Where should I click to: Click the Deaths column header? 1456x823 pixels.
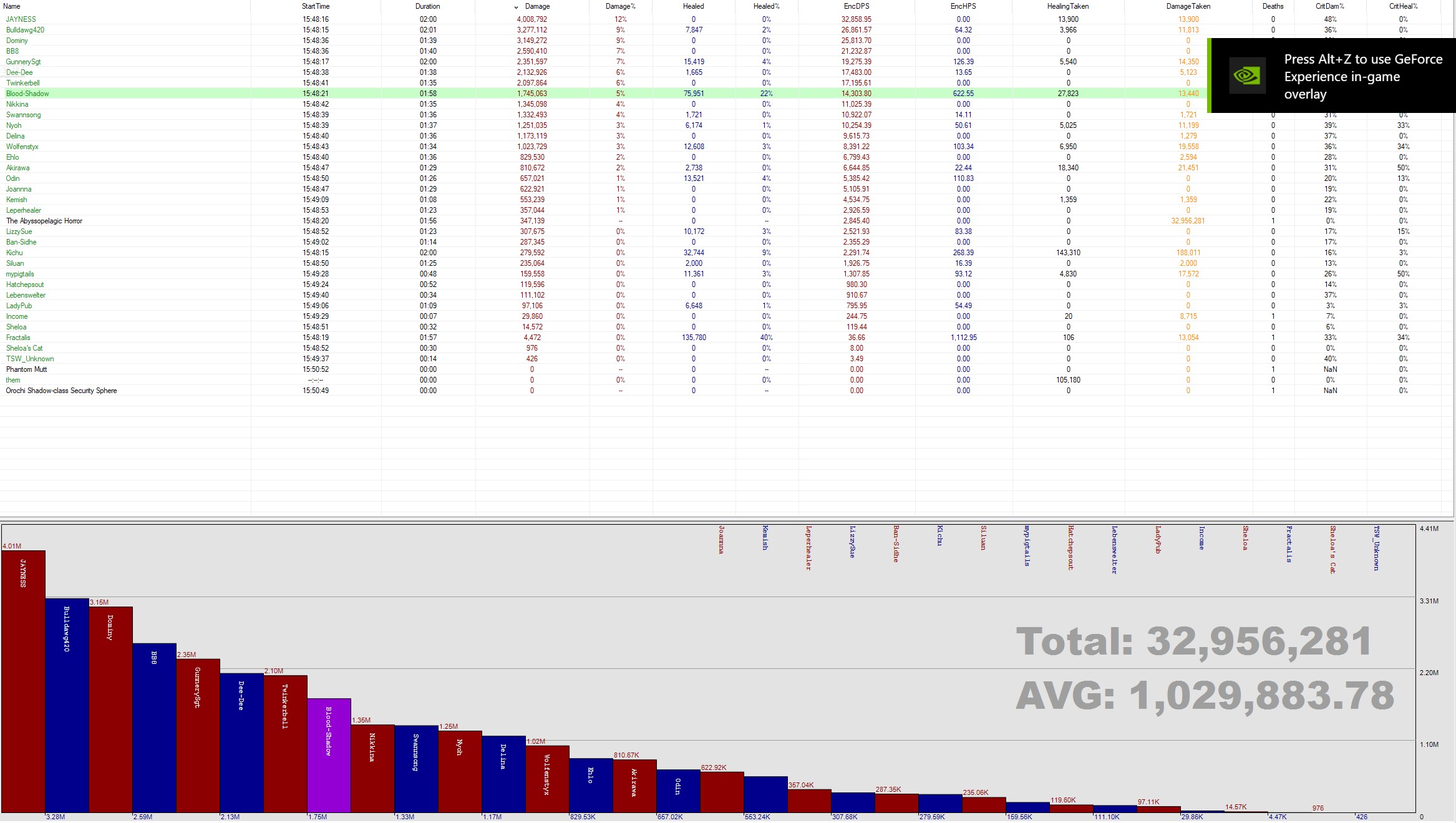click(x=1273, y=6)
